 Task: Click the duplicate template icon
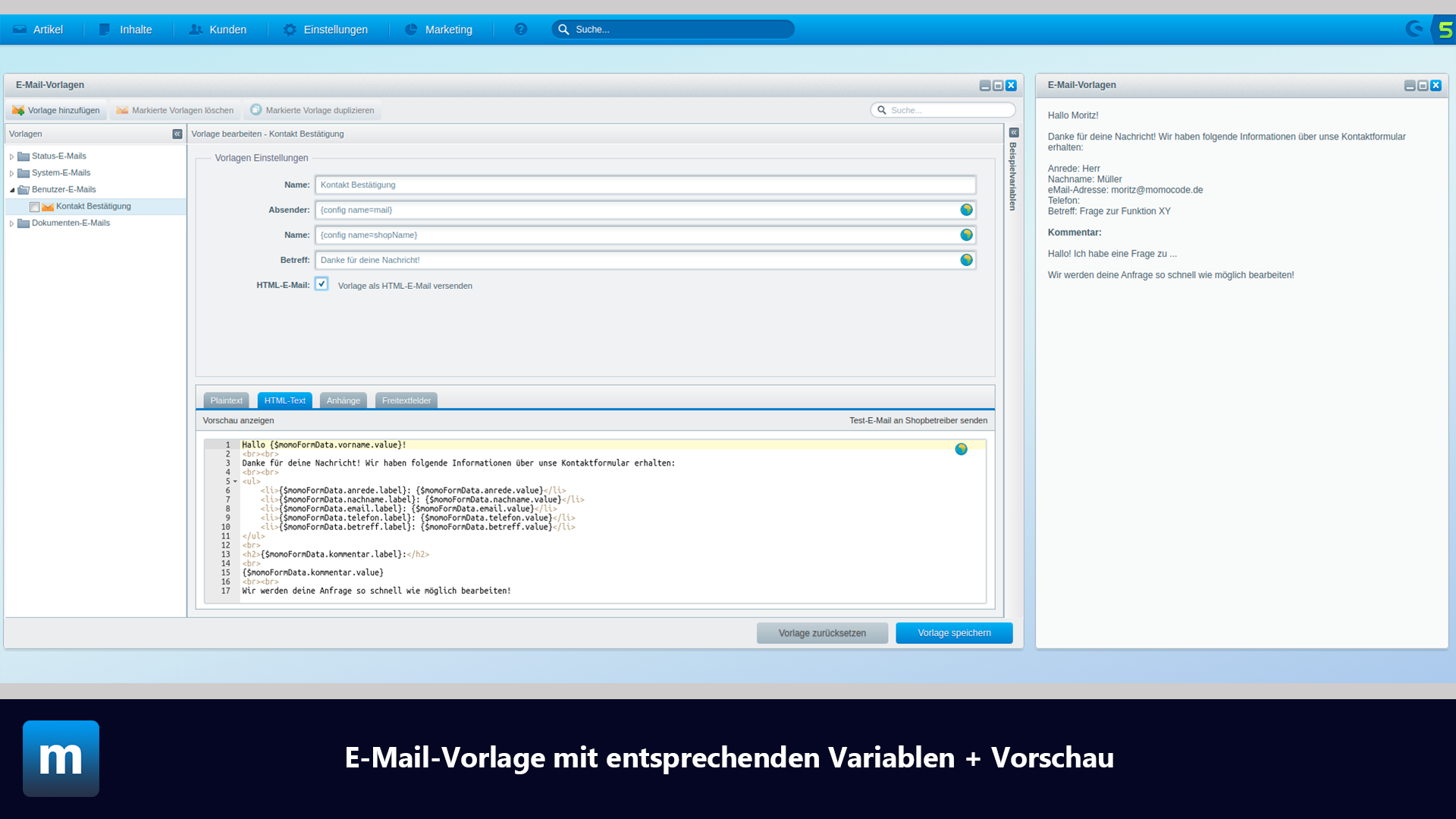click(x=256, y=110)
